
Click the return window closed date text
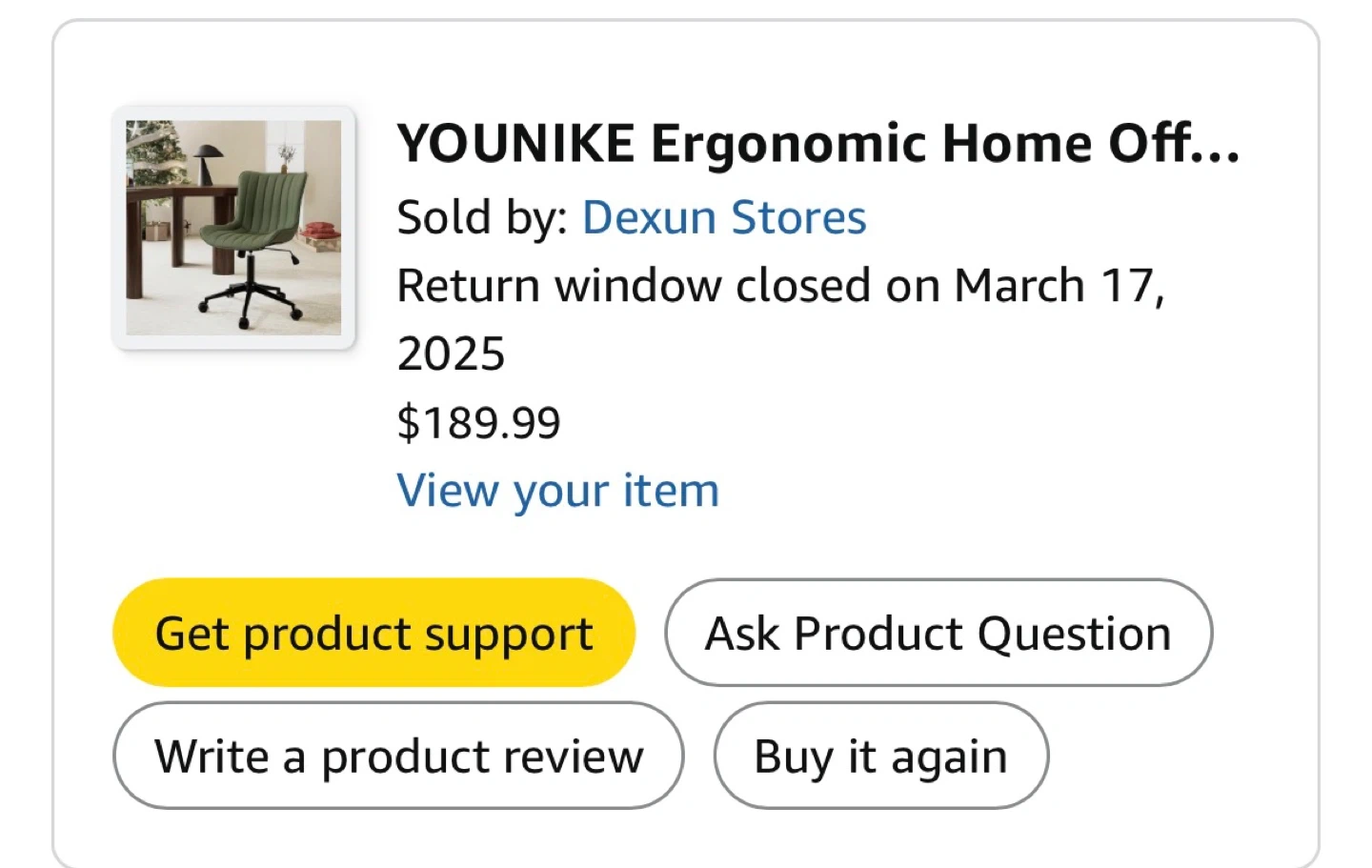[x=779, y=287]
